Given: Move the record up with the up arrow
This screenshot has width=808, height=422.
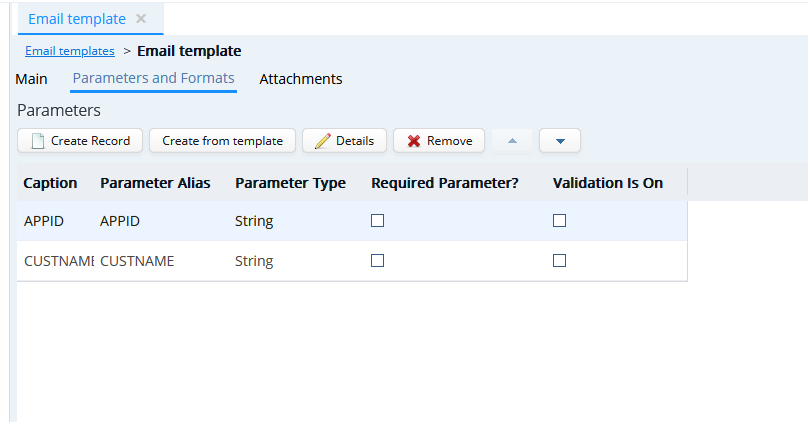Looking at the screenshot, I should [x=512, y=141].
